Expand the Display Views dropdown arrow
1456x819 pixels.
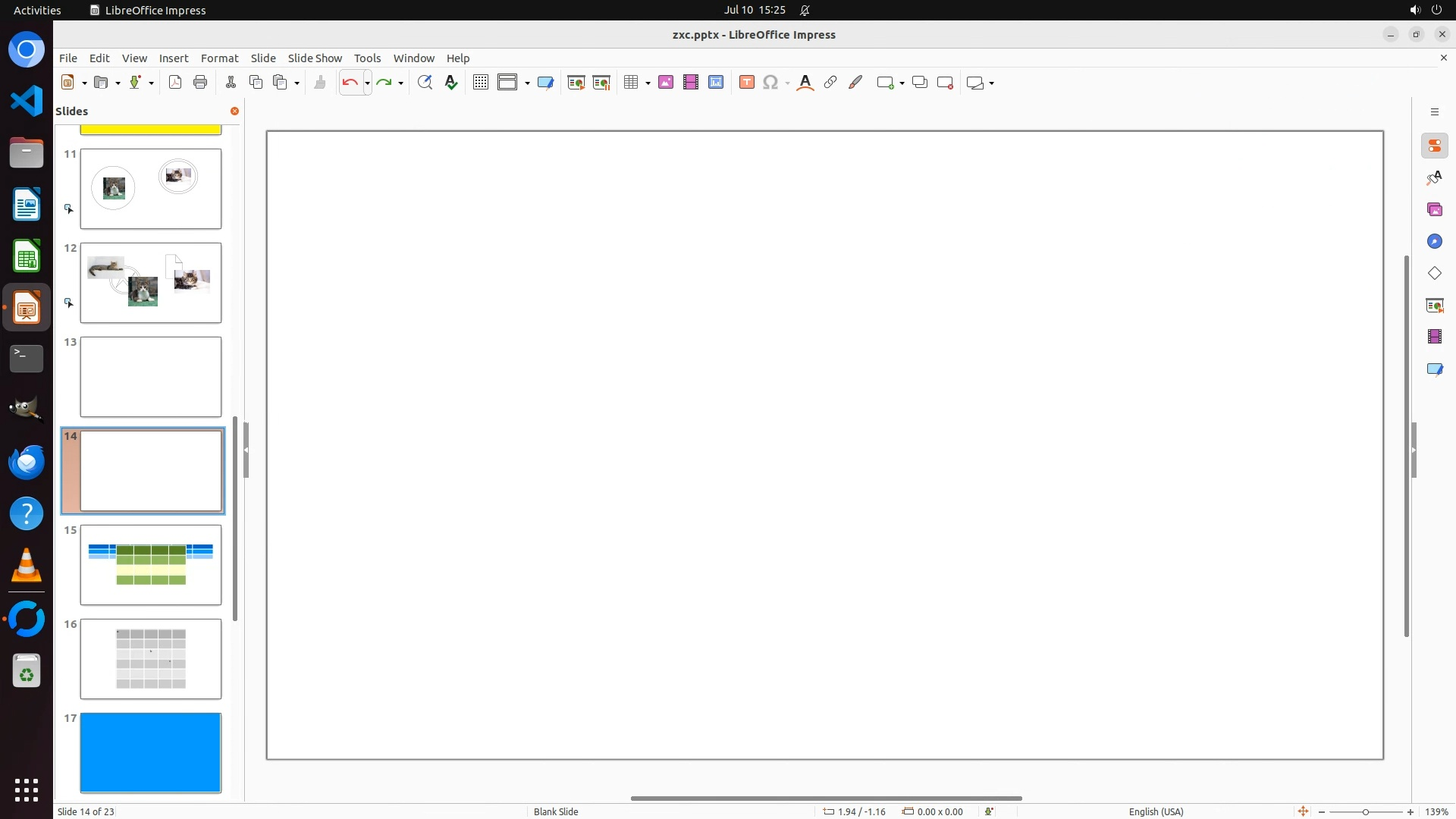[x=527, y=83]
